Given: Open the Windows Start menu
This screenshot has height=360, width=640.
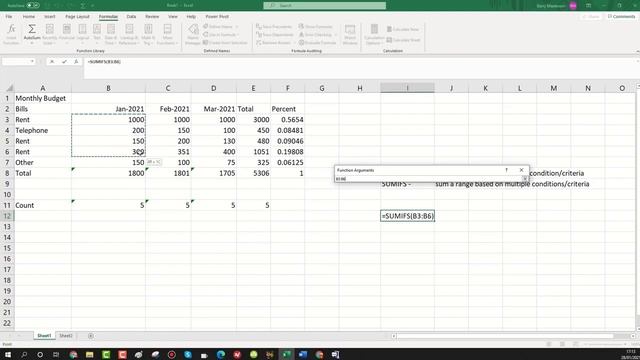Looking at the screenshot, I should click(8, 354).
